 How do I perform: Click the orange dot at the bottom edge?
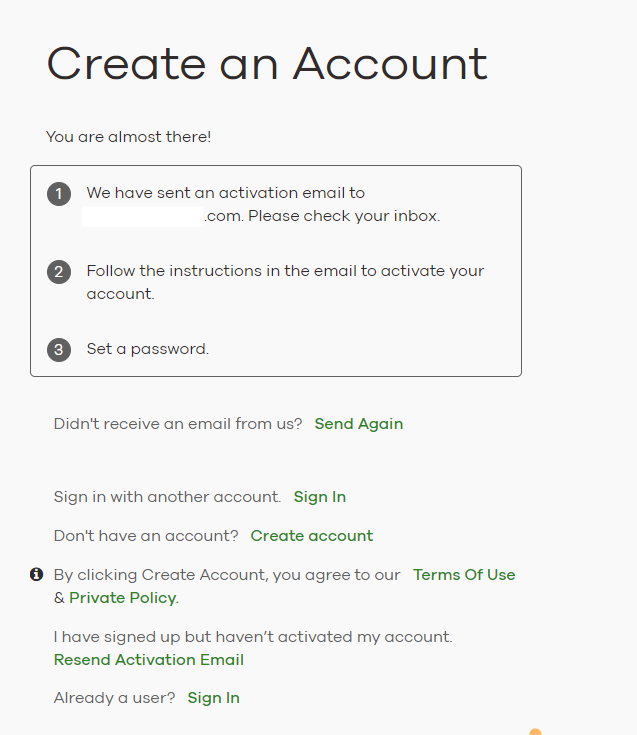[535, 732]
